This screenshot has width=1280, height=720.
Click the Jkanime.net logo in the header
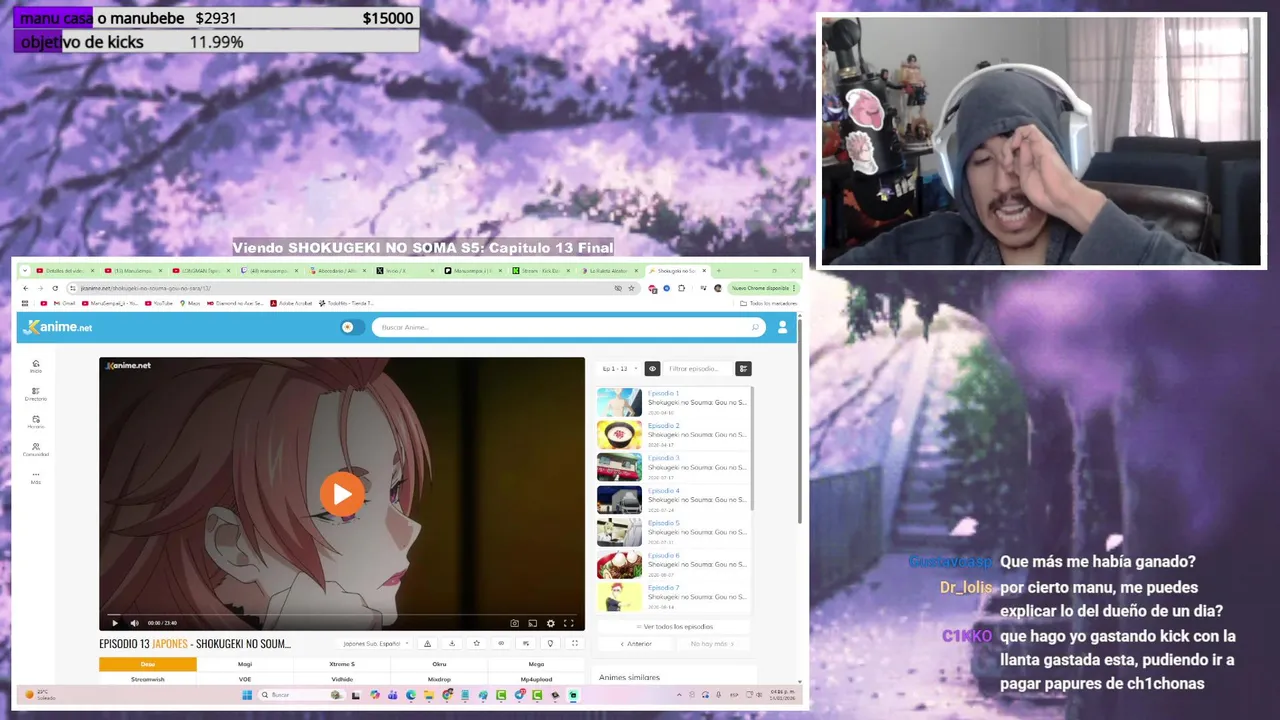tap(57, 327)
